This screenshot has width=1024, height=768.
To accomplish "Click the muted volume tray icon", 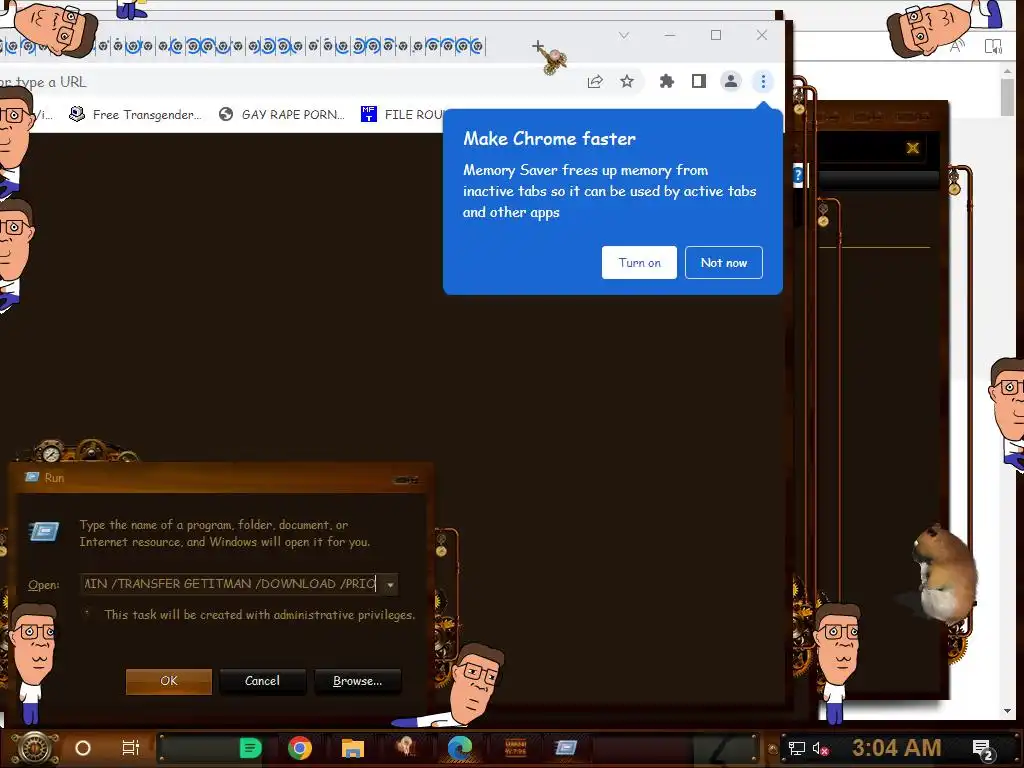I will pos(820,748).
